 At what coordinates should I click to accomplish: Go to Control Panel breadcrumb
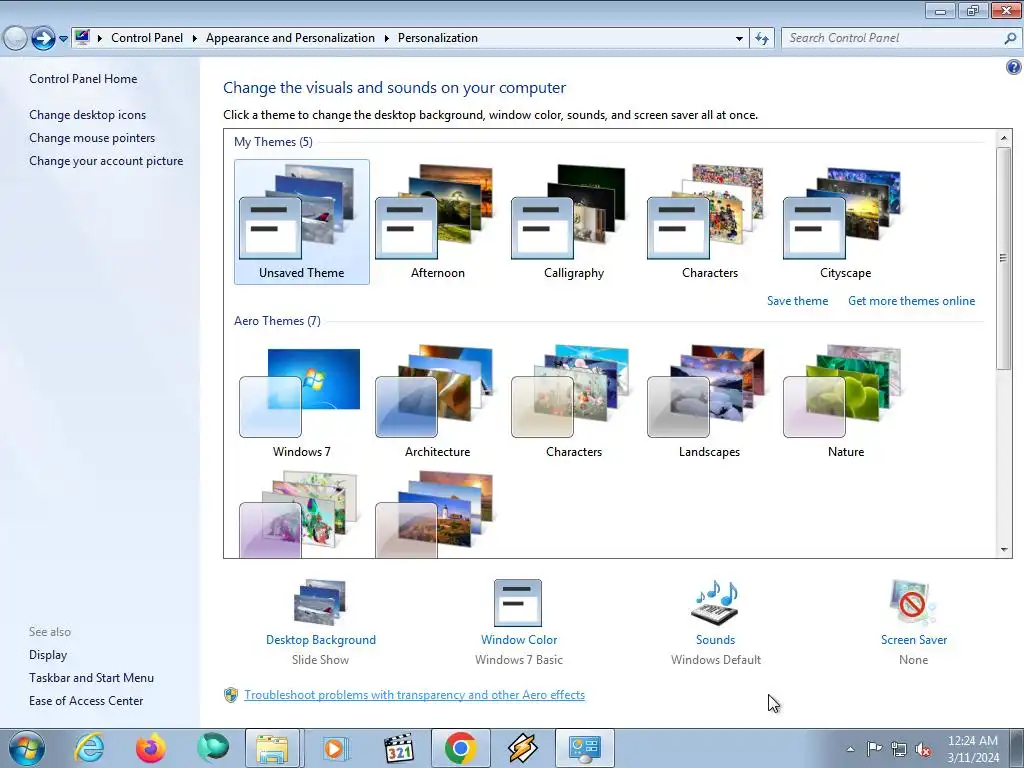[x=147, y=38]
